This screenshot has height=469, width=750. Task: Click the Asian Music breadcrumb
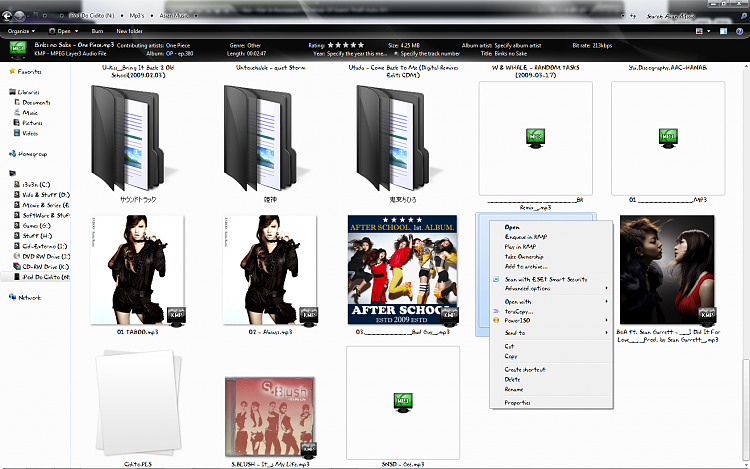pyautogui.click(x=174, y=16)
